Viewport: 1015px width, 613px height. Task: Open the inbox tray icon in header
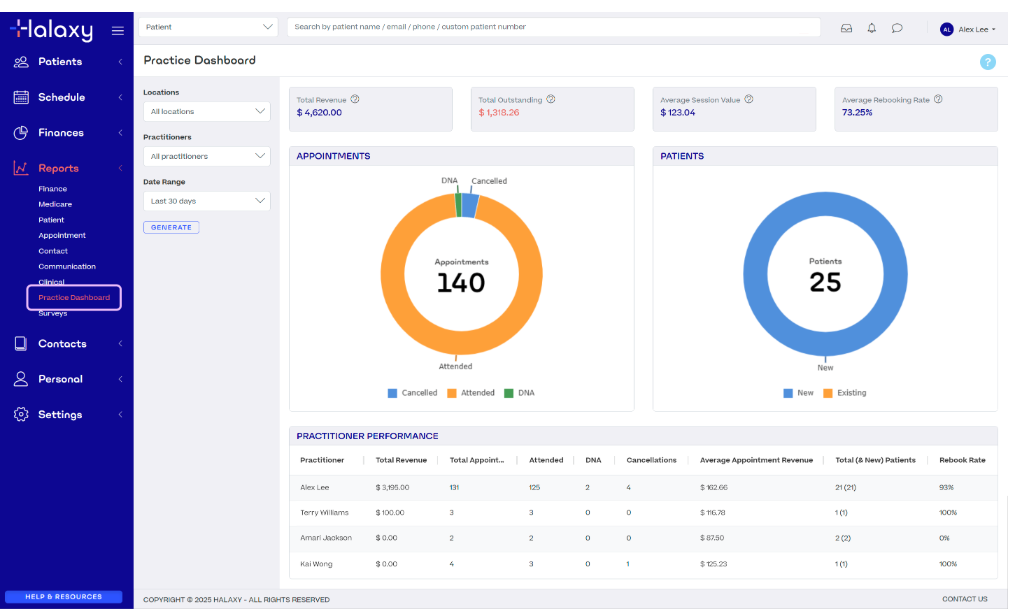[x=846, y=28]
